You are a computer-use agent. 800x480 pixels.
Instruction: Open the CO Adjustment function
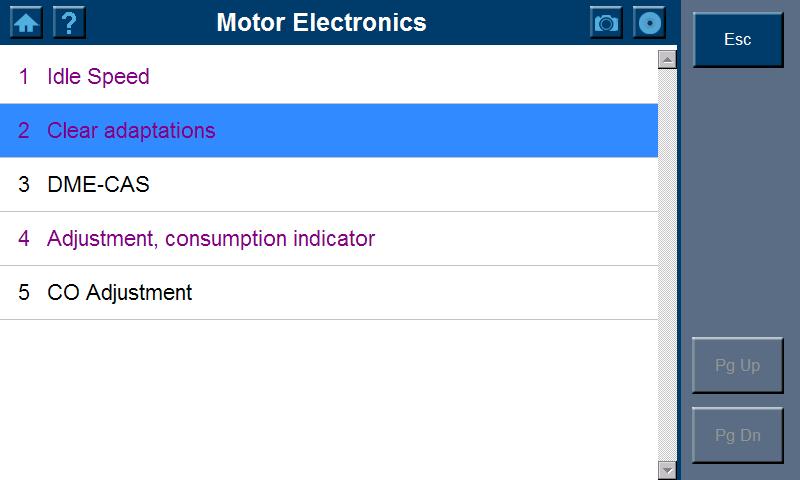119,293
